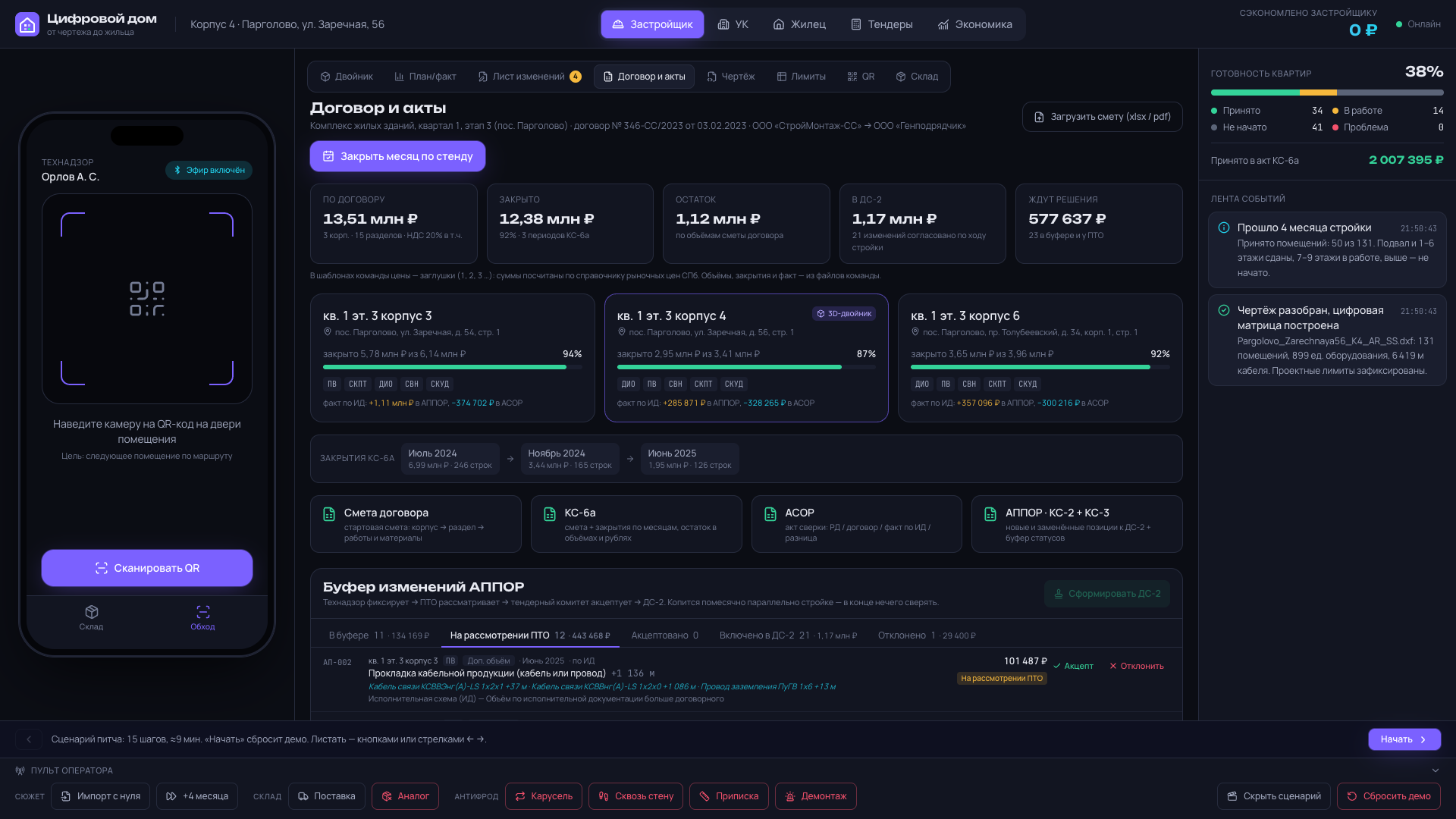Click the Сбросить демо button

click(1389, 796)
